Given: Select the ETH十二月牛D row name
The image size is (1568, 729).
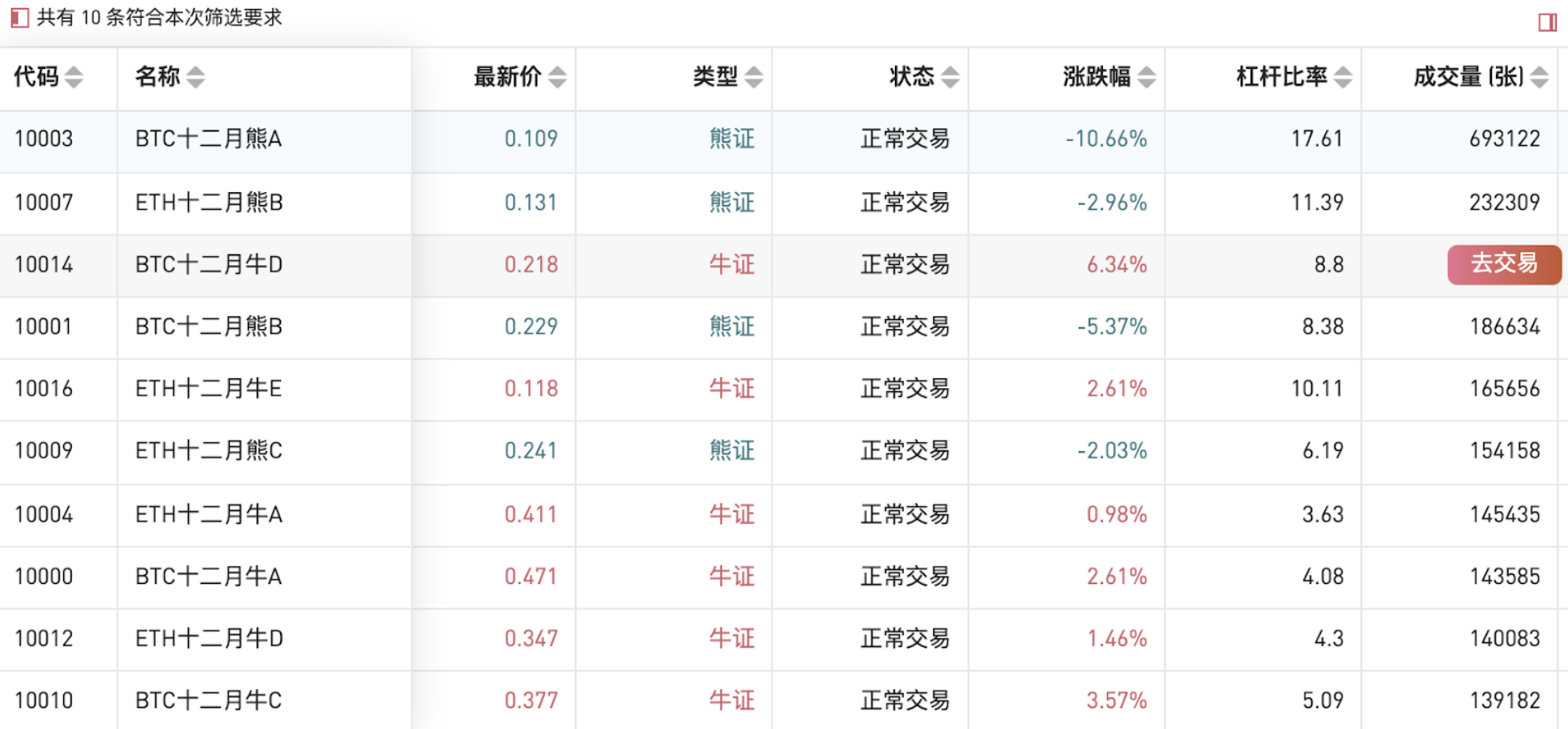Looking at the screenshot, I should click(x=208, y=639).
